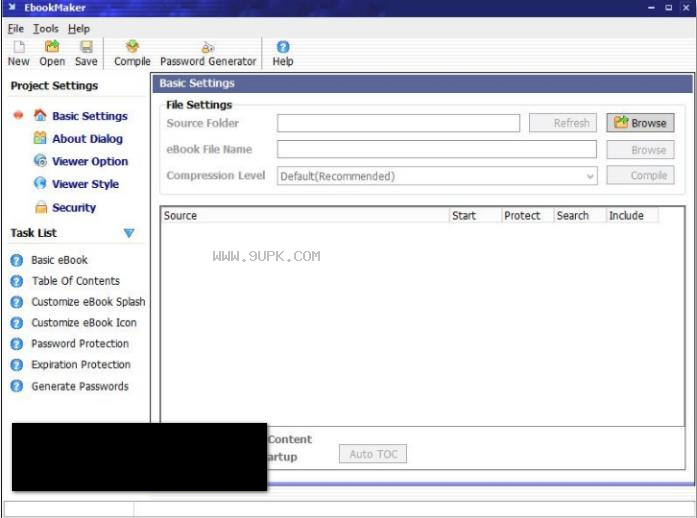Click the Source Folder input field
The image size is (697, 518).
point(398,123)
